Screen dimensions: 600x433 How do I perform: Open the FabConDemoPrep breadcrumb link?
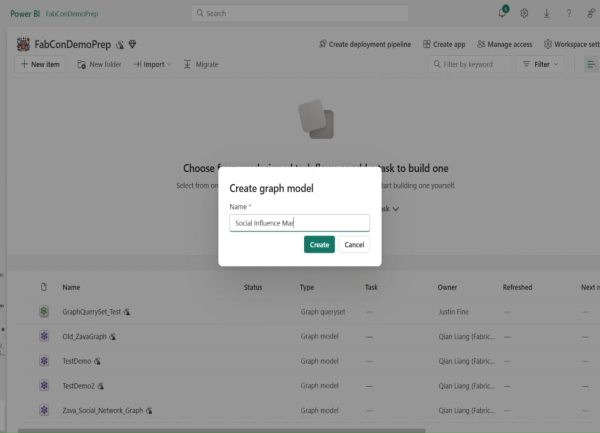coord(72,14)
